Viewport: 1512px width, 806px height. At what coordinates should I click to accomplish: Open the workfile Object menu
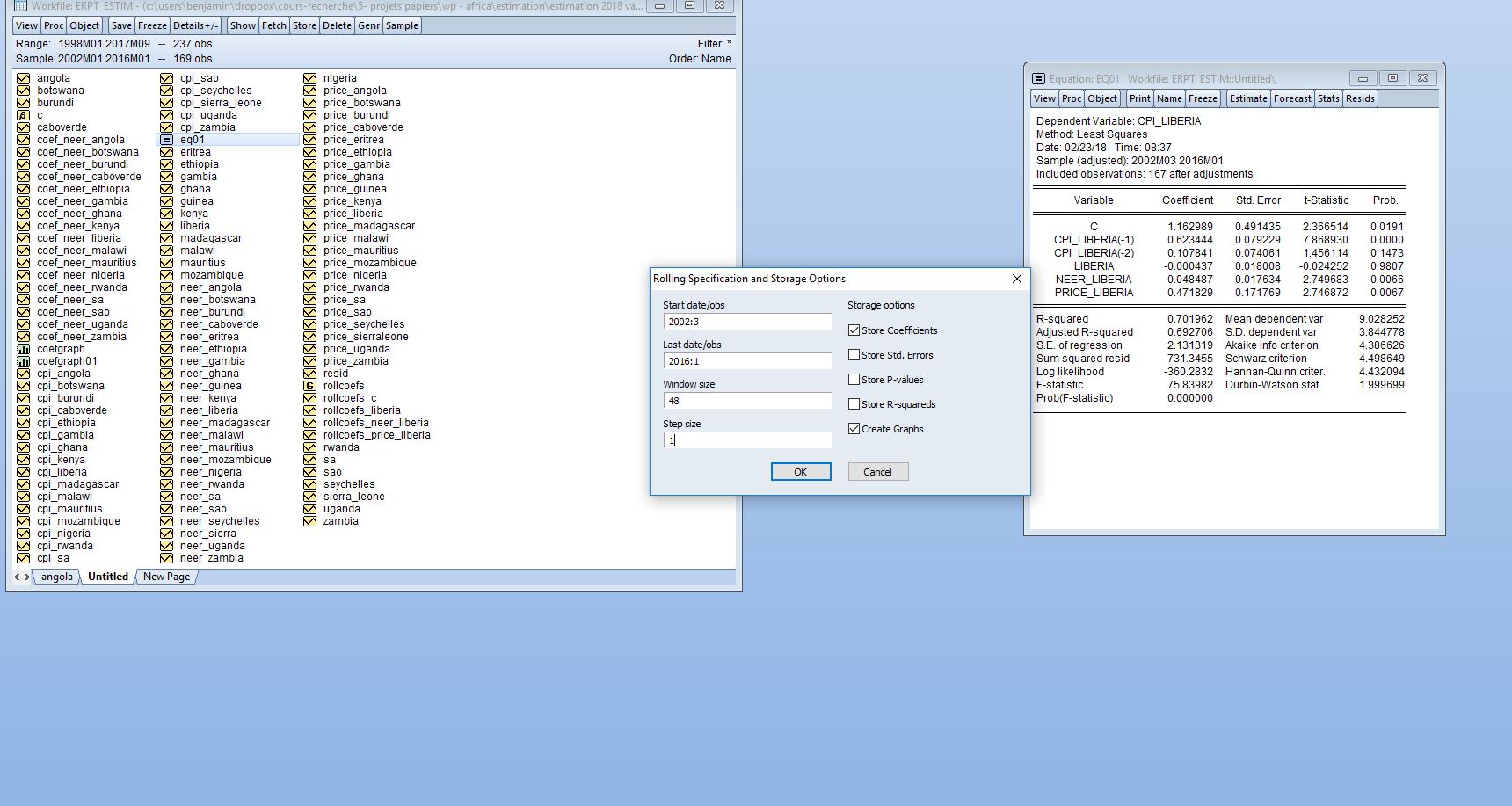click(84, 25)
